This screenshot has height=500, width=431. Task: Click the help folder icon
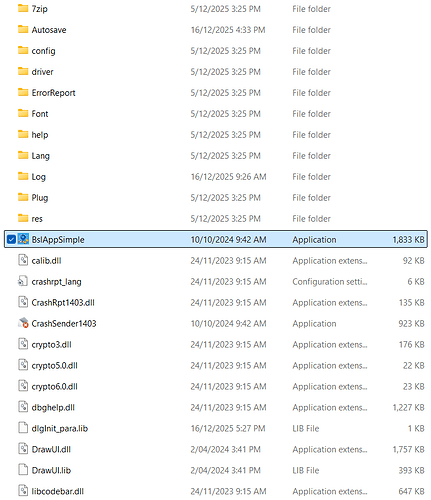(x=23, y=134)
